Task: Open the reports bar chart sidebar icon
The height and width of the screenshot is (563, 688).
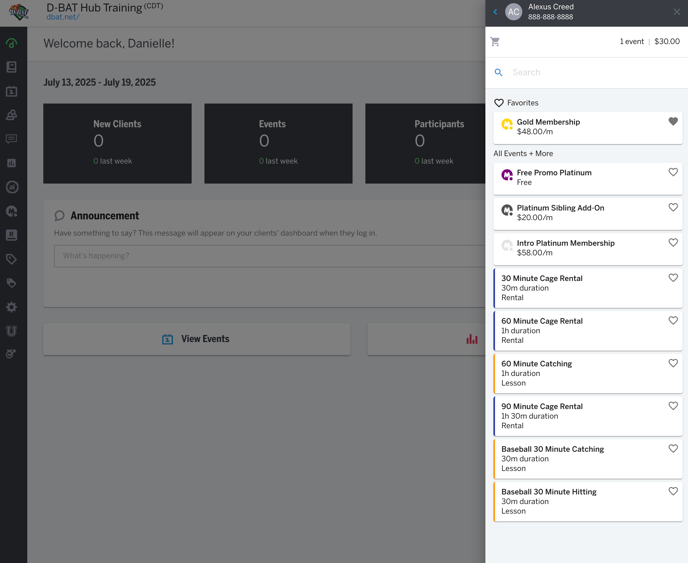Action: (11, 163)
